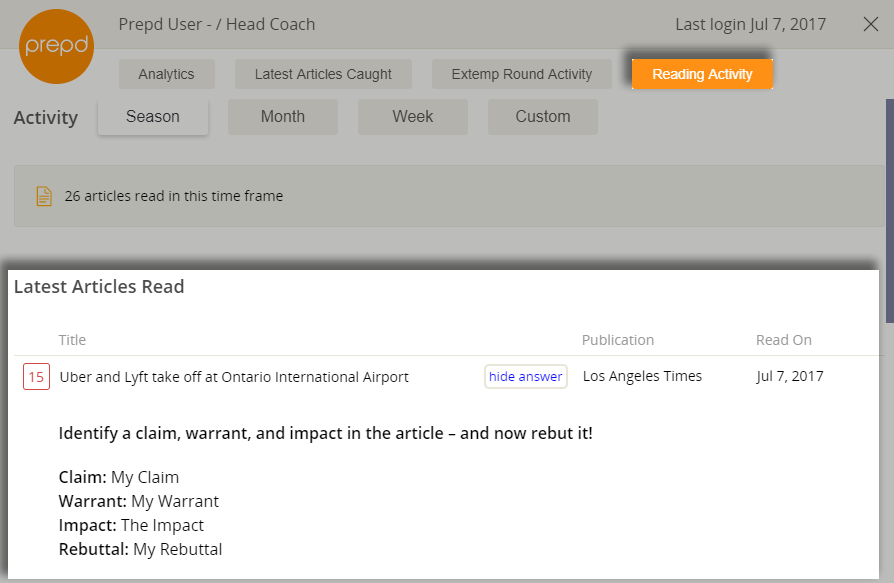The width and height of the screenshot is (894, 583).
Task: Click the 26 articles read summary text
Action: pos(174,196)
